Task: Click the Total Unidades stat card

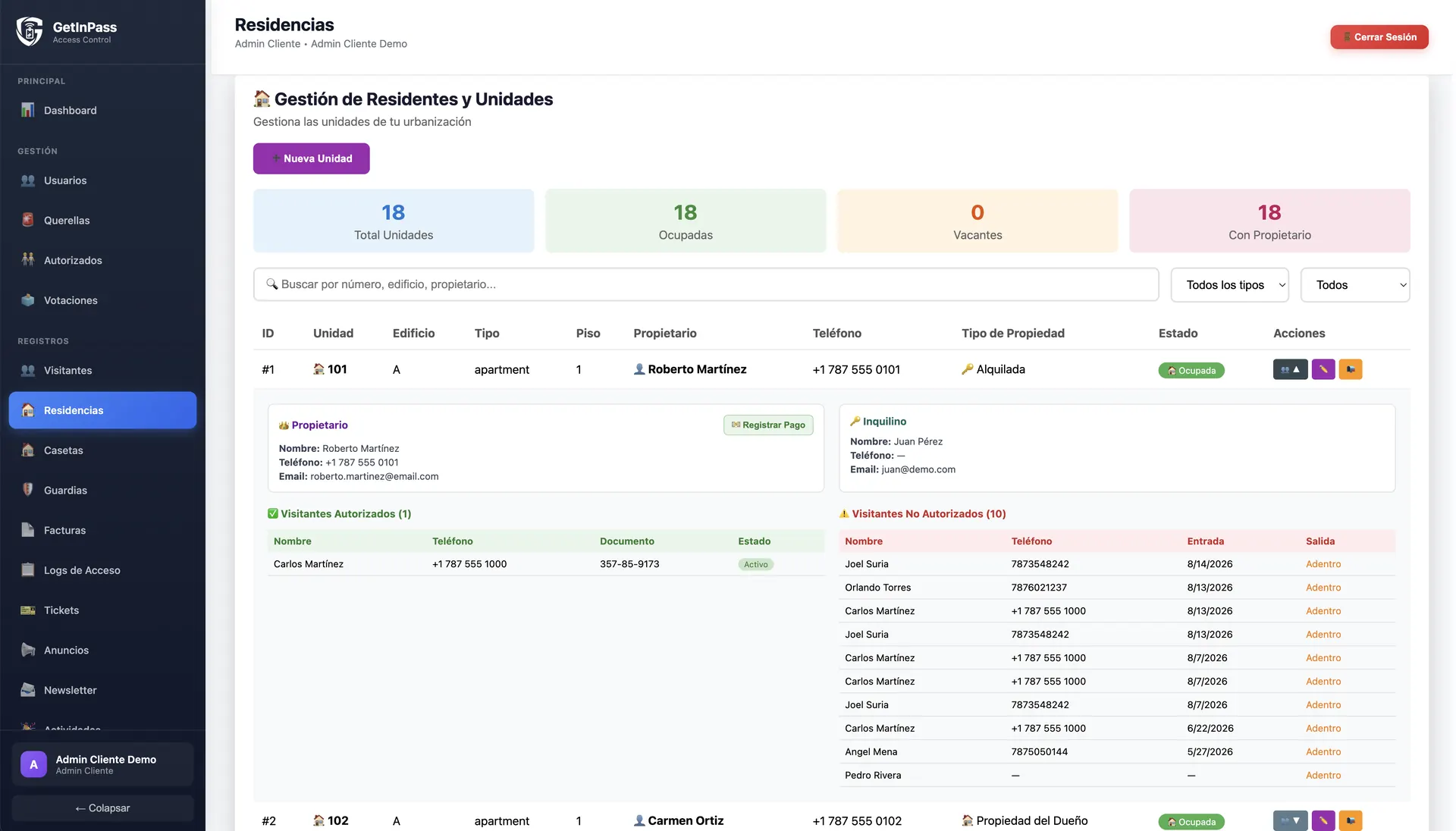Action: click(394, 221)
